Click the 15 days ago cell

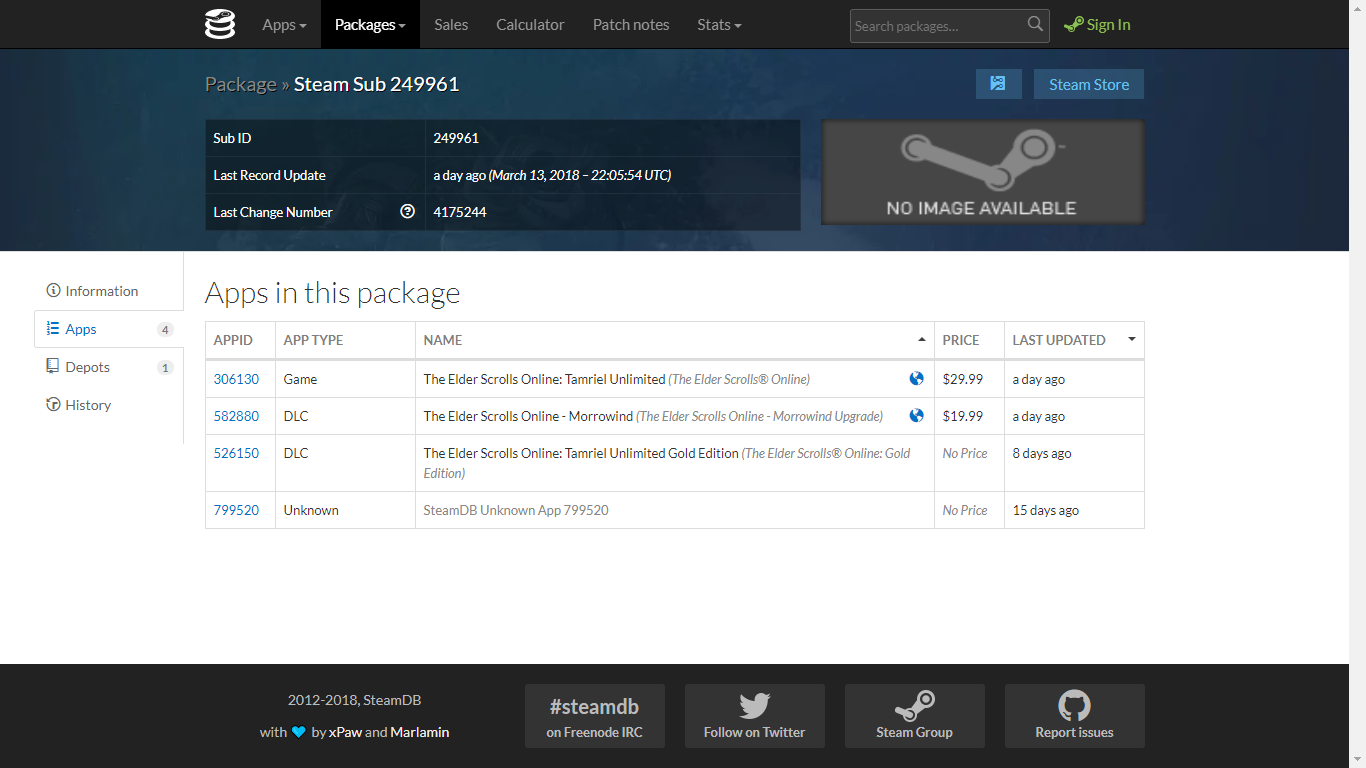pos(1074,510)
